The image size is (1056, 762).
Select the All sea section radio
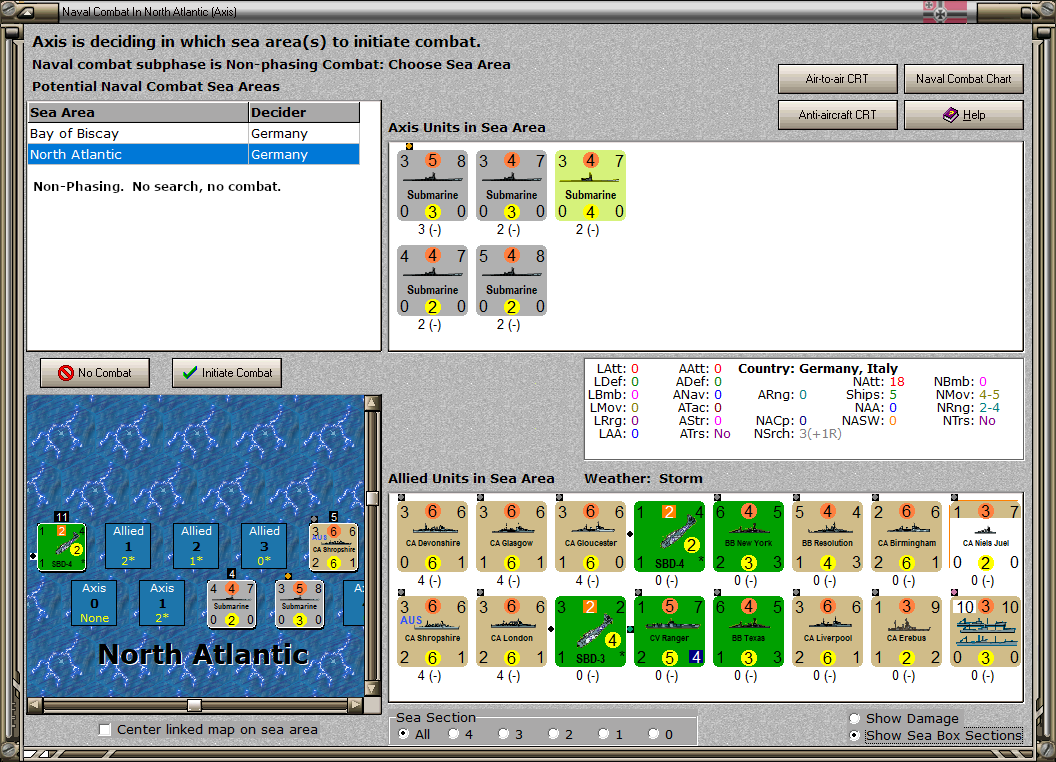pyautogui.click(x=403, y=734)
